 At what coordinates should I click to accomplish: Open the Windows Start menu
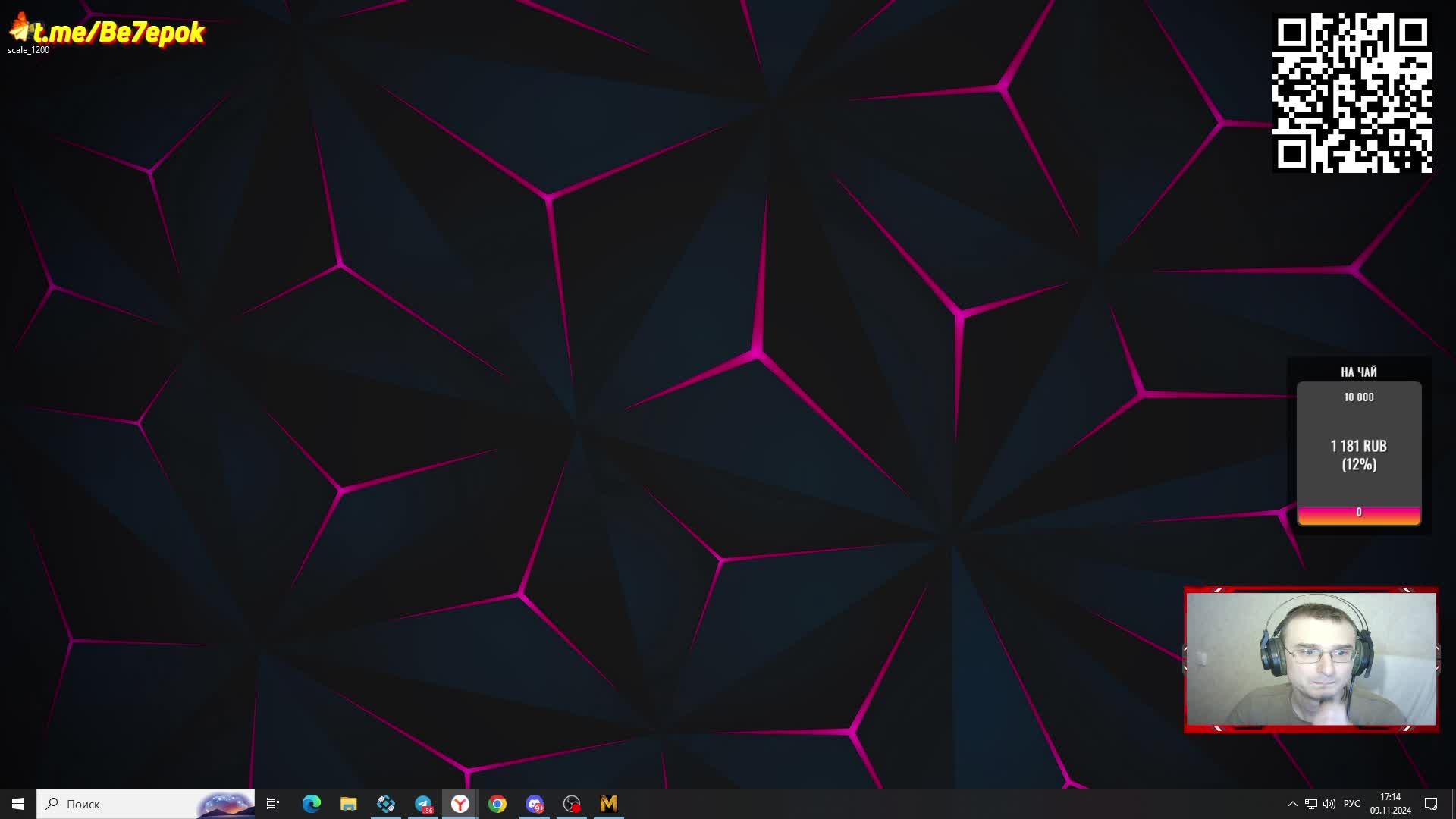18,804
